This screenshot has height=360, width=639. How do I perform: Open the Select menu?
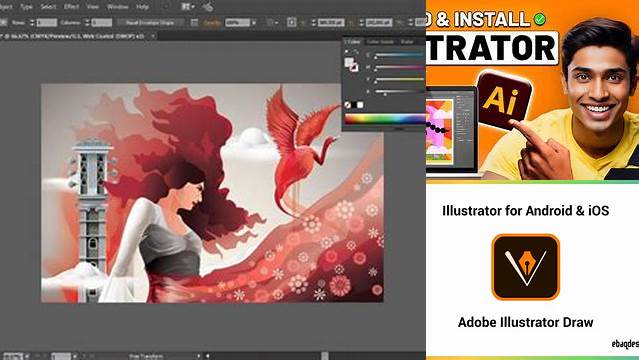coord(48,7)
